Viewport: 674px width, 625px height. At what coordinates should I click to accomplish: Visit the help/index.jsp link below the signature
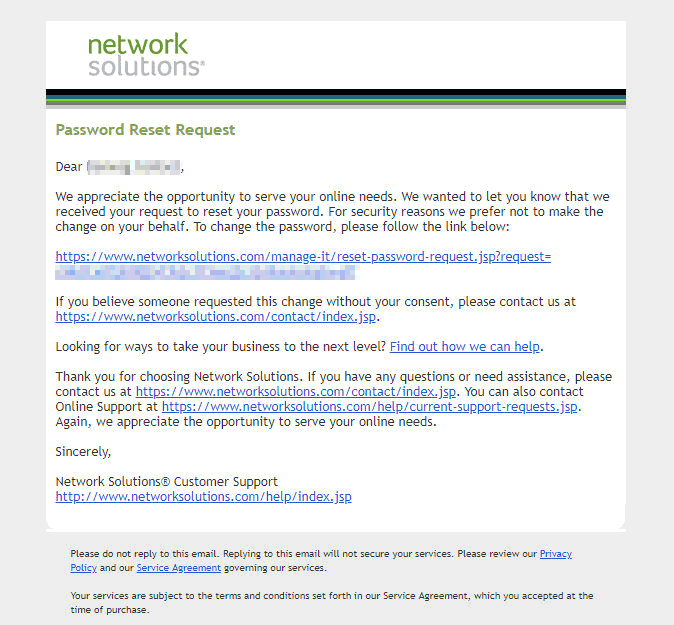pyautogui.click(x=203, y=497)
